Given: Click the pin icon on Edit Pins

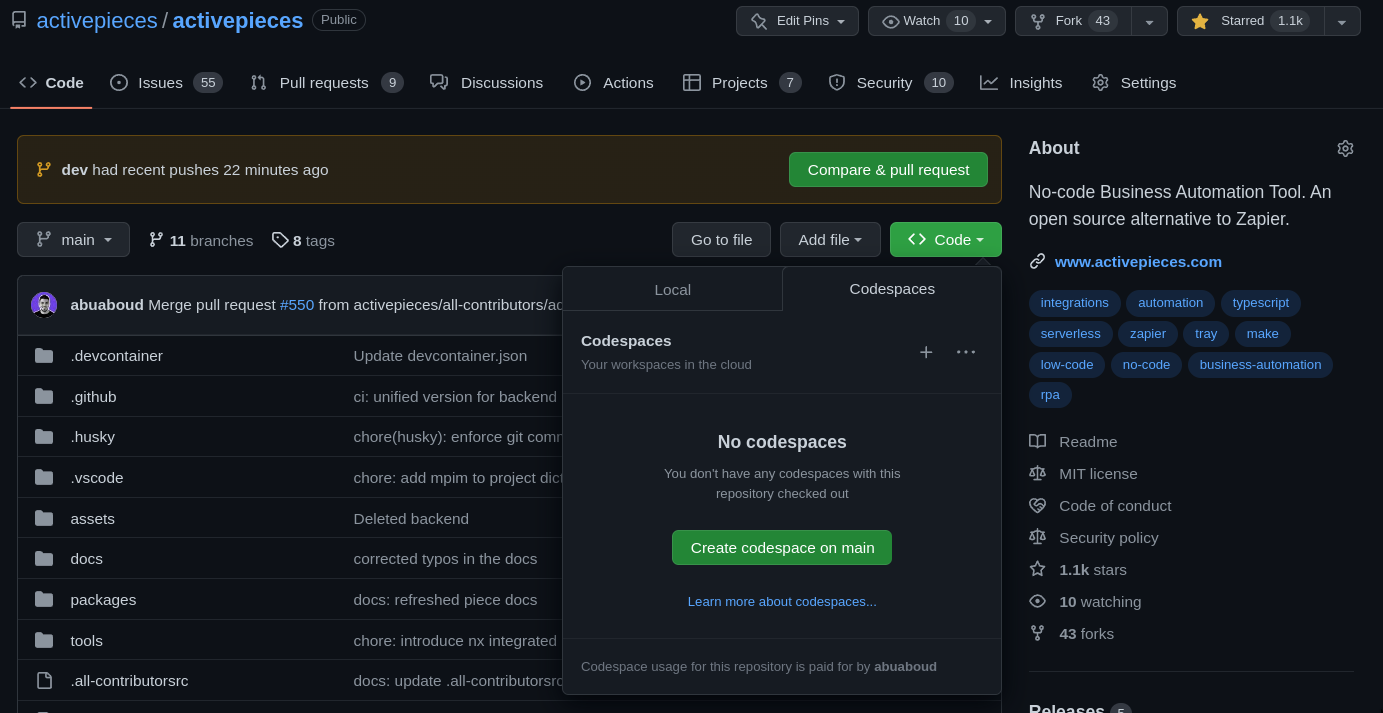Looking at the screenshot, I should click(x=757, y=20).
